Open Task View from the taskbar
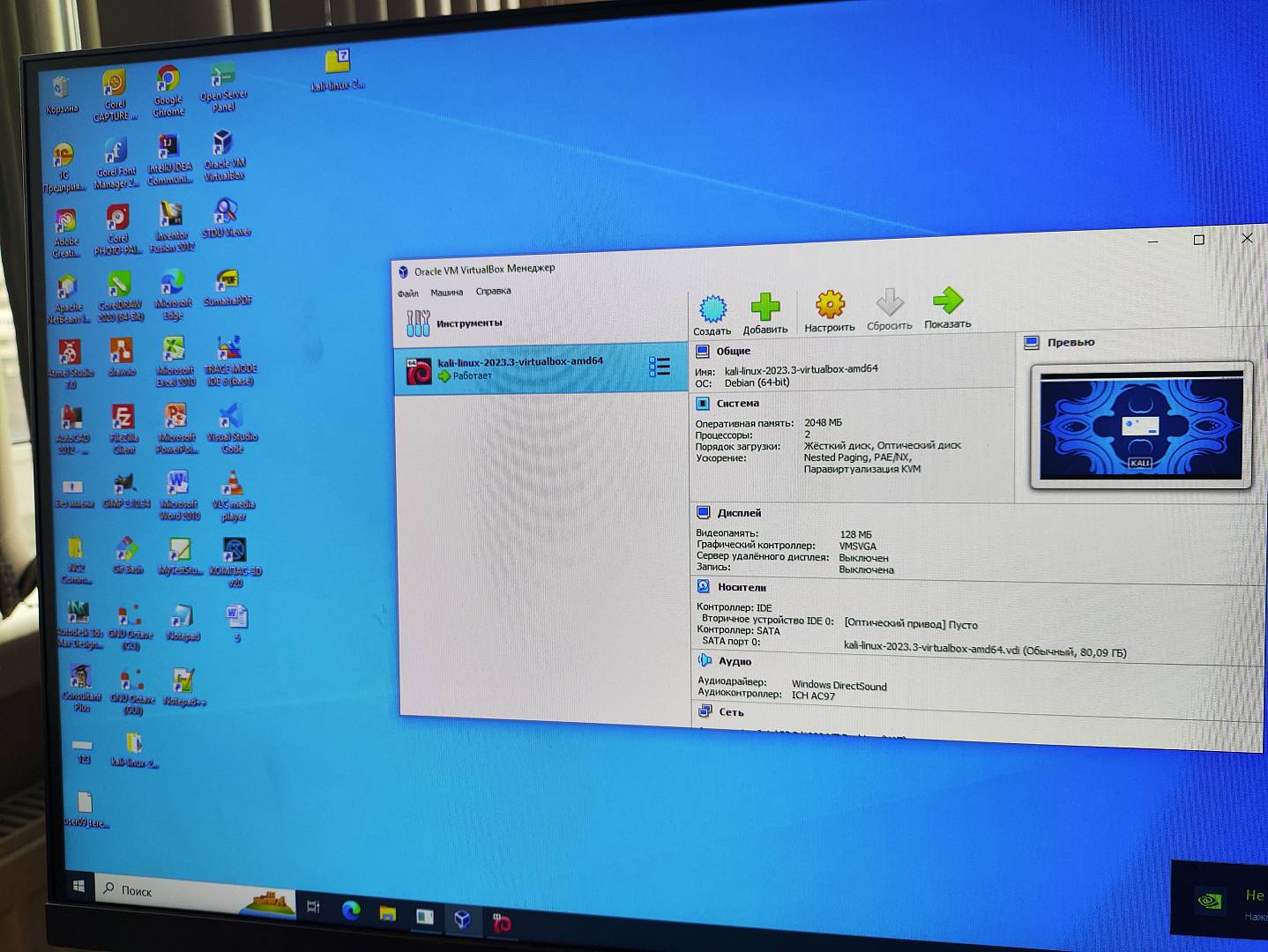 point(312,905)
